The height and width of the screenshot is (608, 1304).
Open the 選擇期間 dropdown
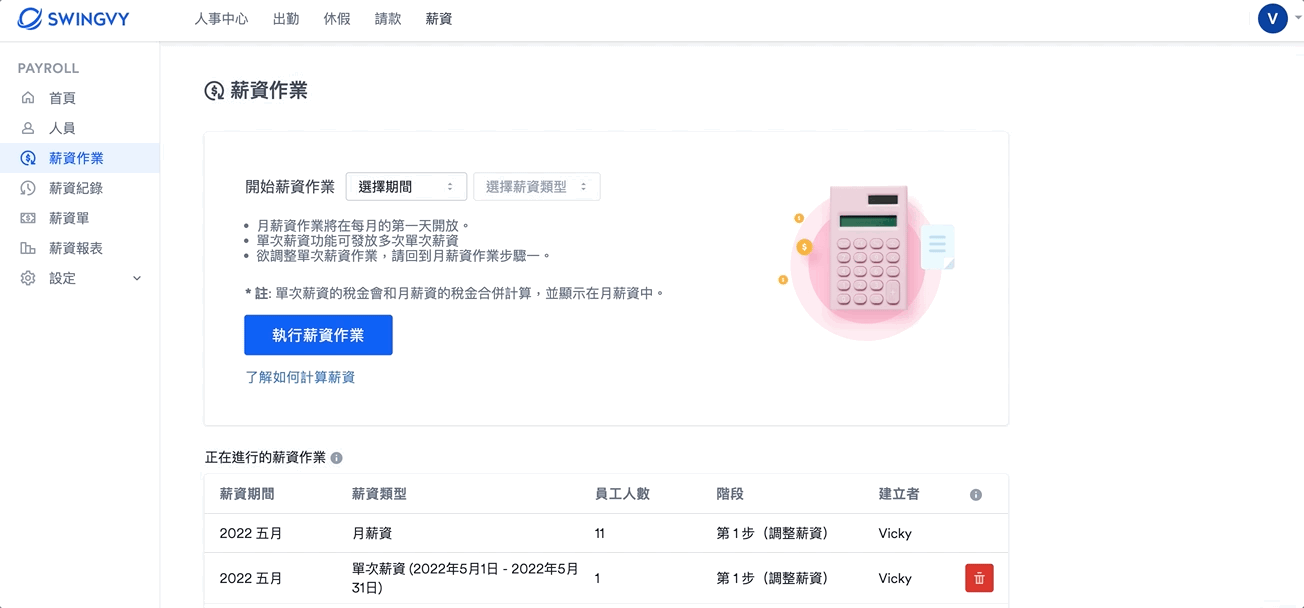pyautogui.click(x=406, y=186)
